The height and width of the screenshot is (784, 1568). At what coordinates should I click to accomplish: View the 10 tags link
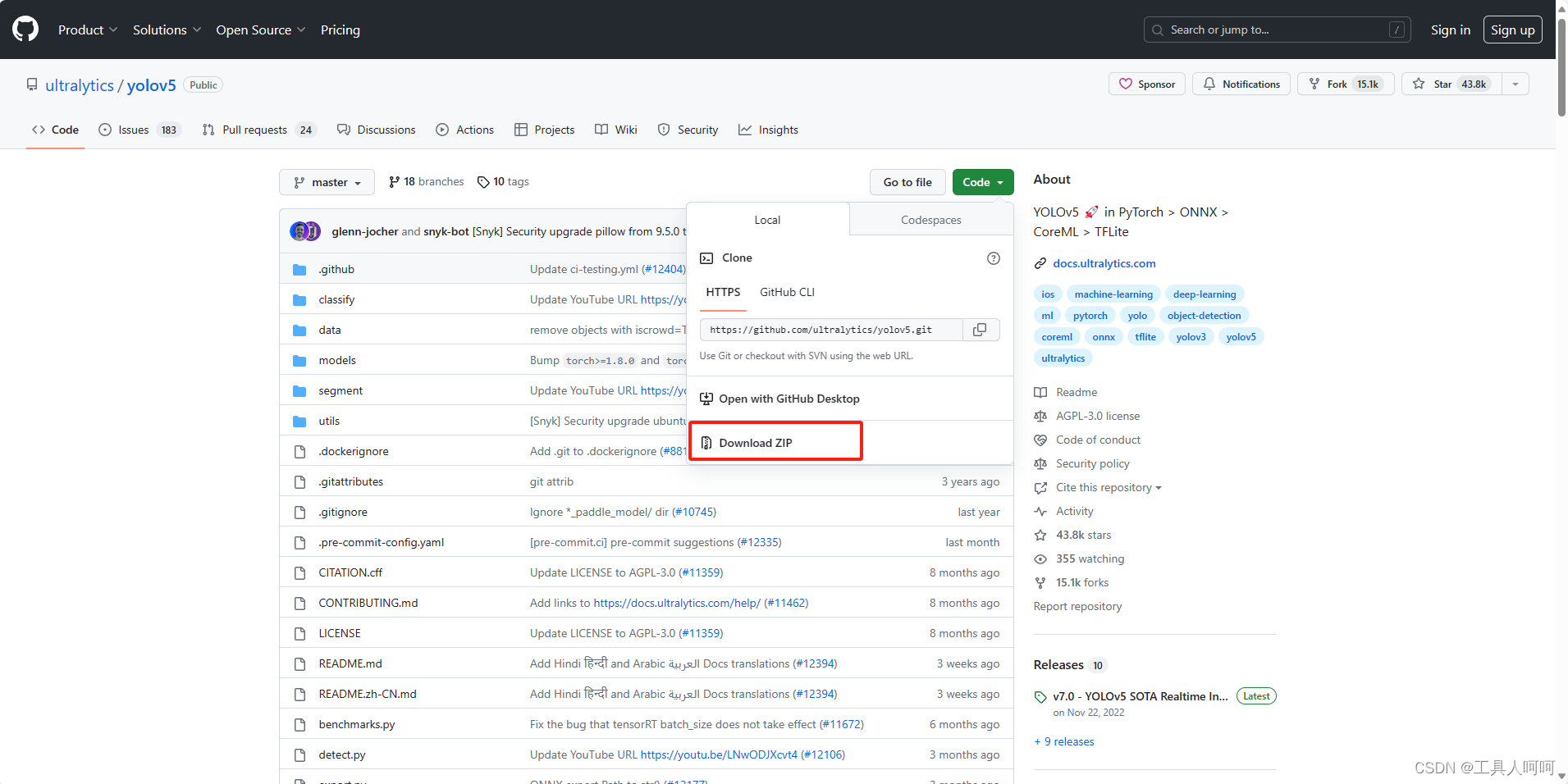coord(503,182)
